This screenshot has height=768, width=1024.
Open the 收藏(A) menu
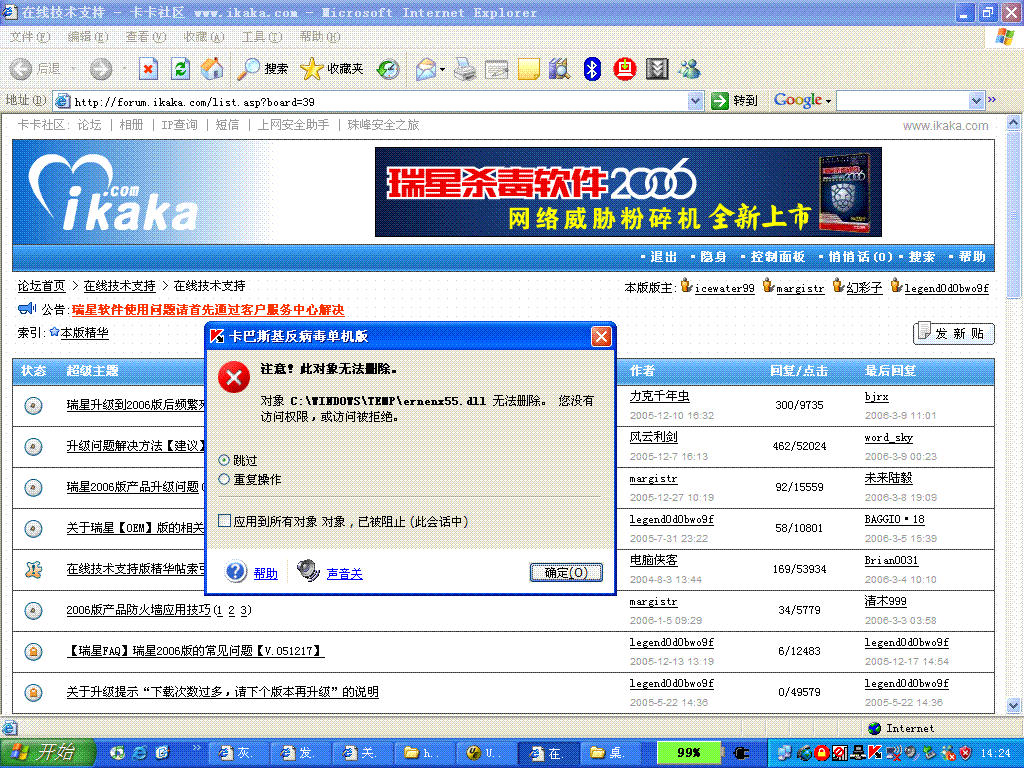[x=204, y=37]
